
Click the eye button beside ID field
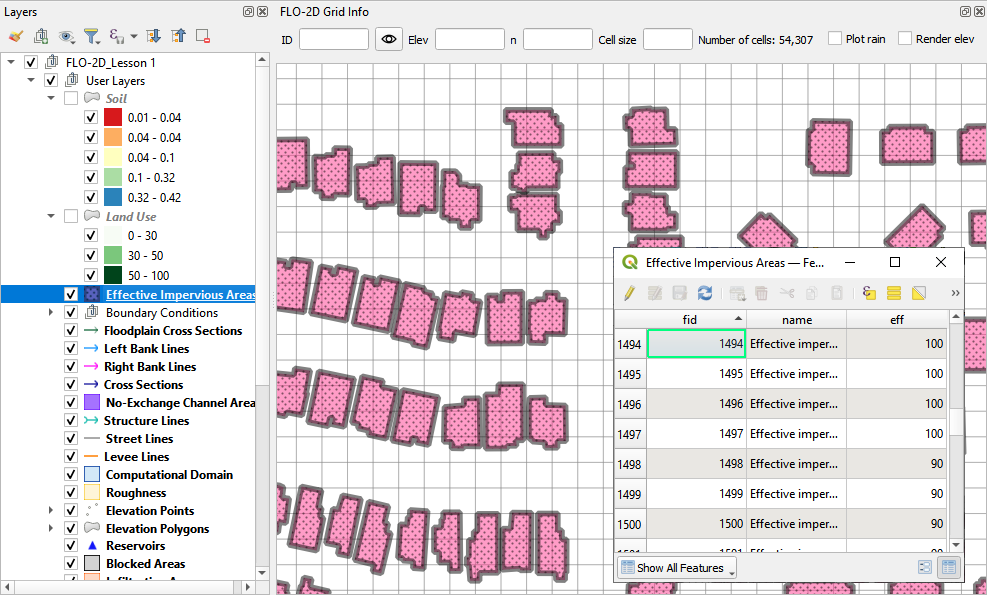389,39
